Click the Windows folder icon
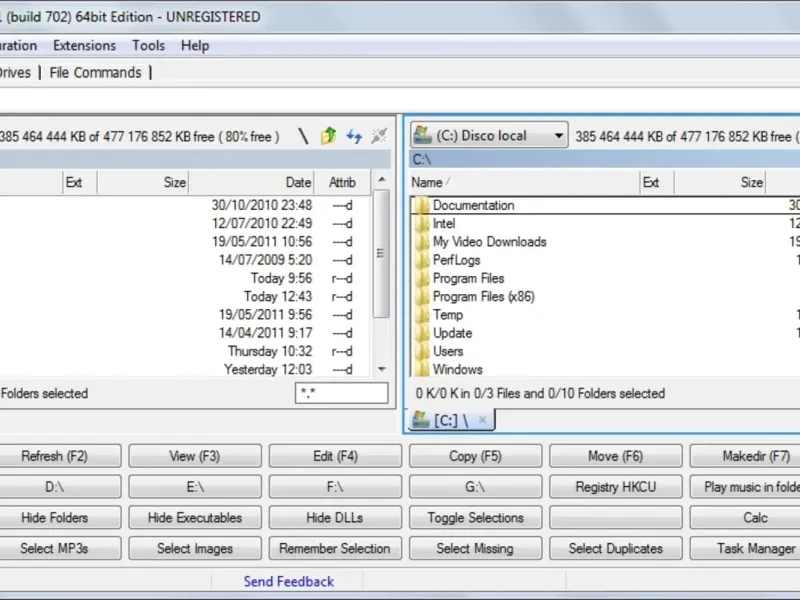 pyautogui.click(x=421, y=369)
